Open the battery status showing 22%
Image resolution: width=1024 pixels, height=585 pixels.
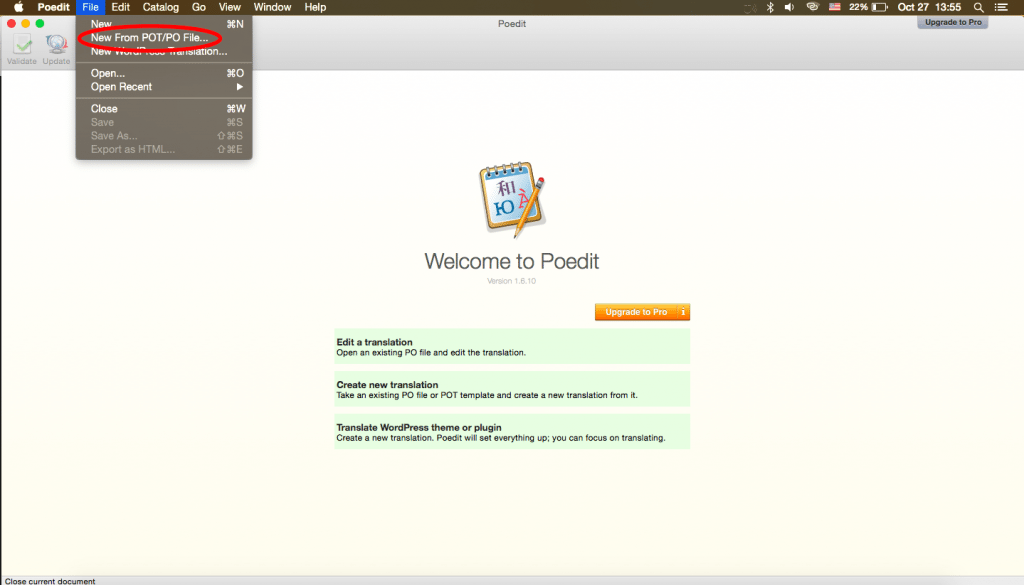click(x=866, y=7)
